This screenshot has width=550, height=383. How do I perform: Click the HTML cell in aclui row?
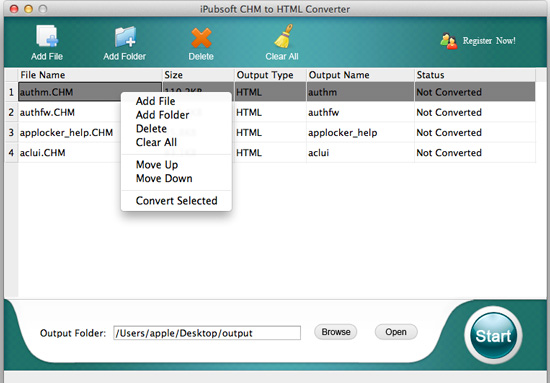point(270,153)
